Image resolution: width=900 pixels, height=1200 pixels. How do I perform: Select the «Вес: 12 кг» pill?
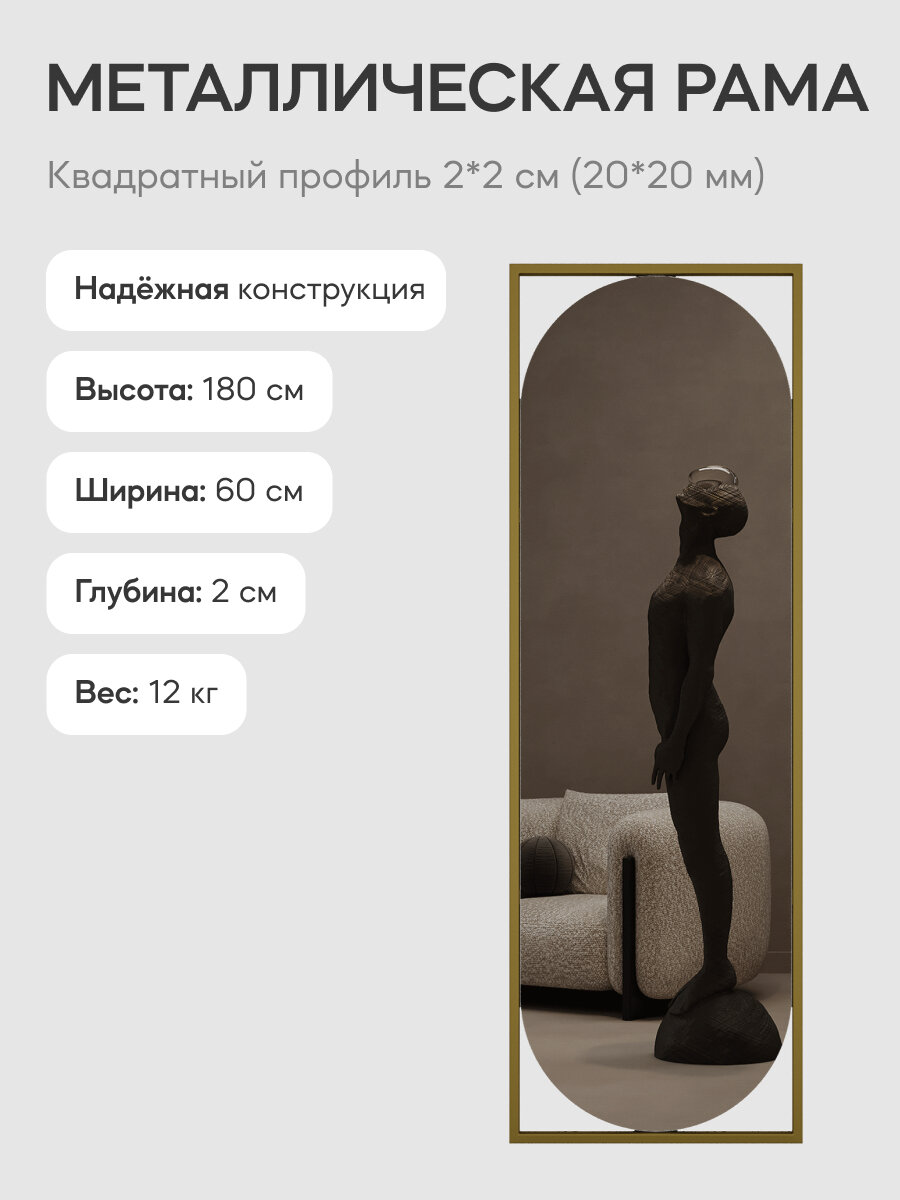pos(146,694)
